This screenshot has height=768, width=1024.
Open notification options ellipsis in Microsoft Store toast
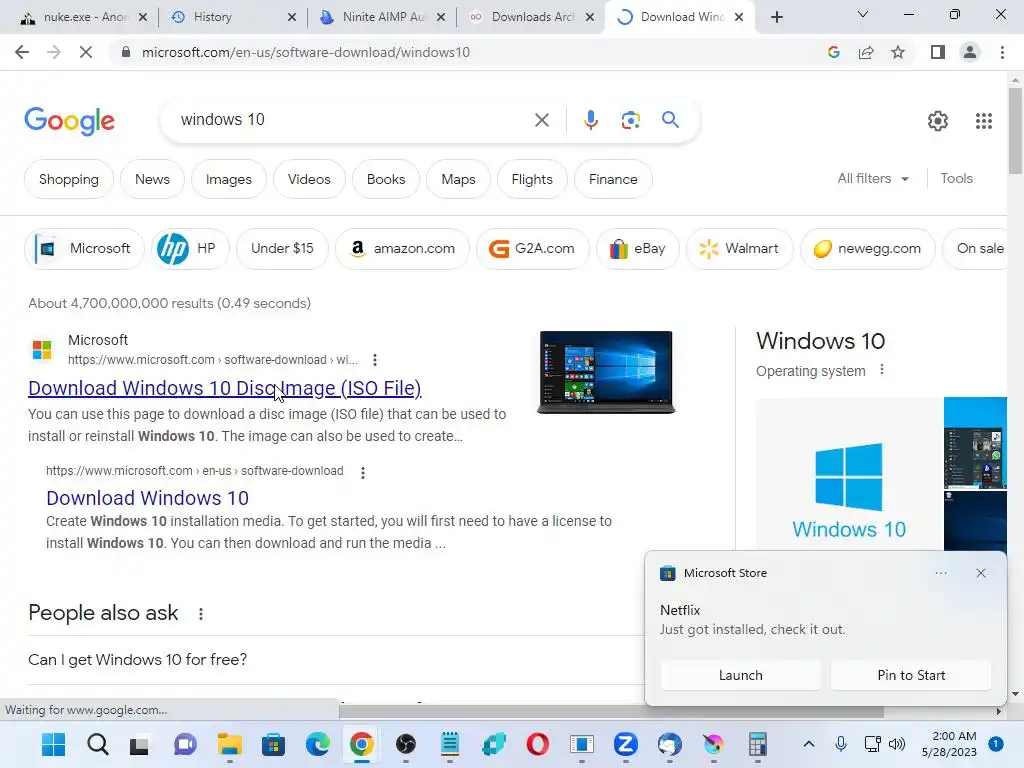click(x=941, y=573)
